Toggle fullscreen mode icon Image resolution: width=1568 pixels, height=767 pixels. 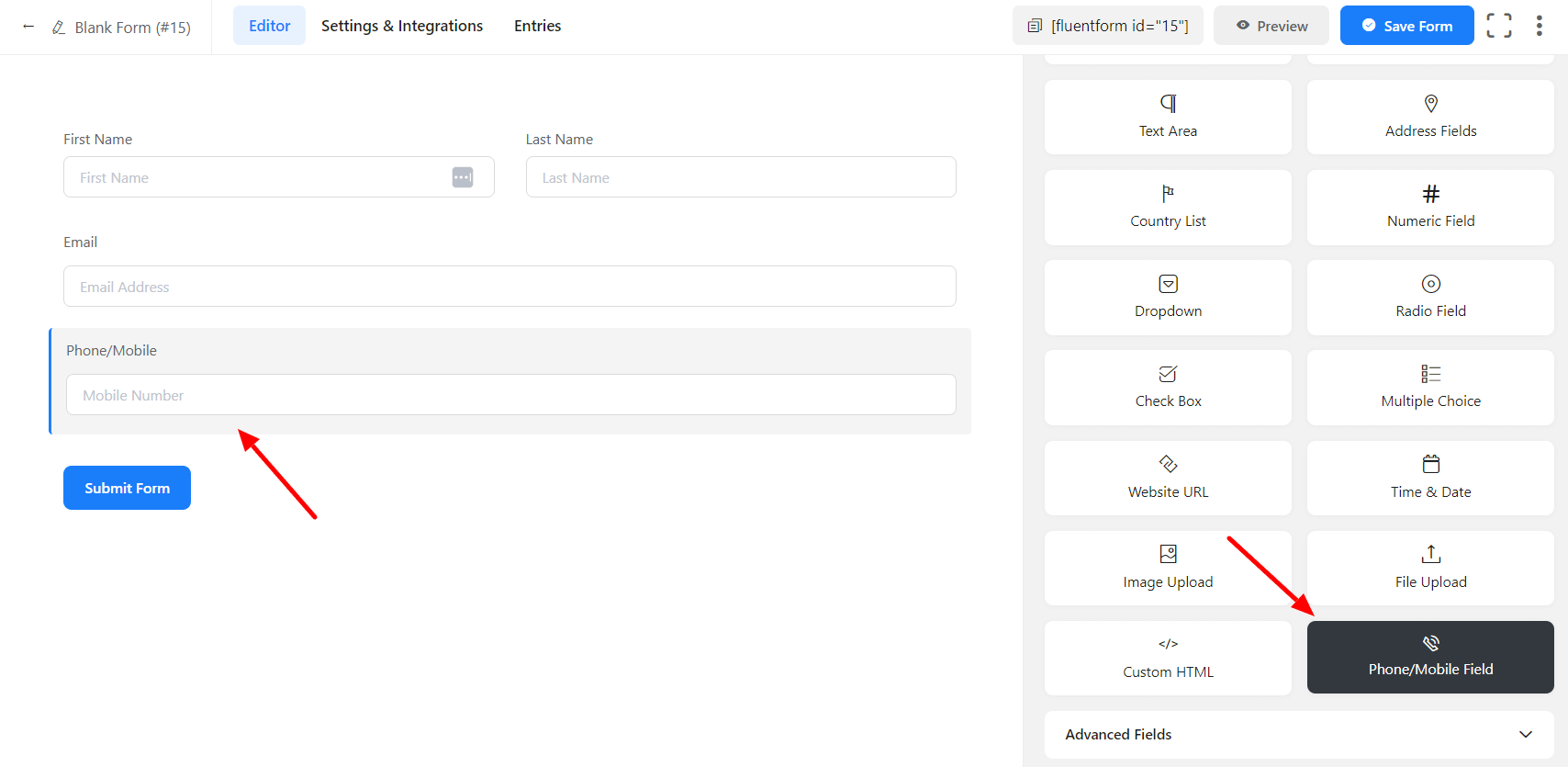click(x=1498, y=26)
